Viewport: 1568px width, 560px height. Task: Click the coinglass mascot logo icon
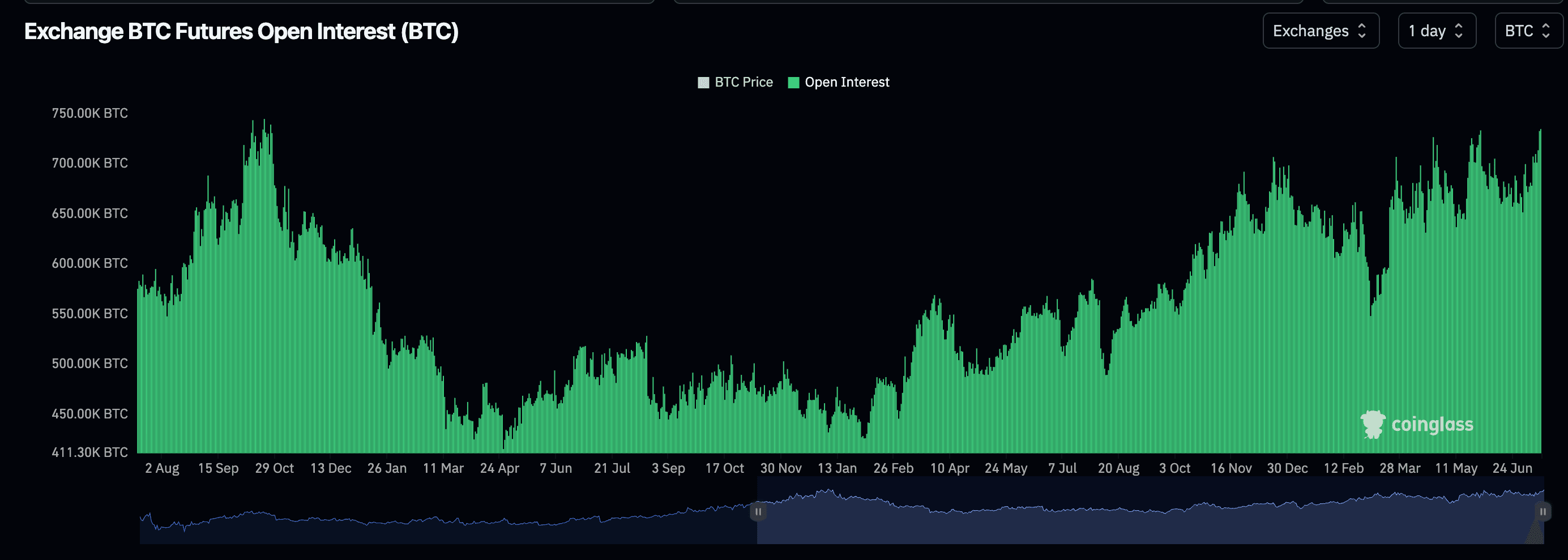pyautogui.click(x=1373, y=424)
